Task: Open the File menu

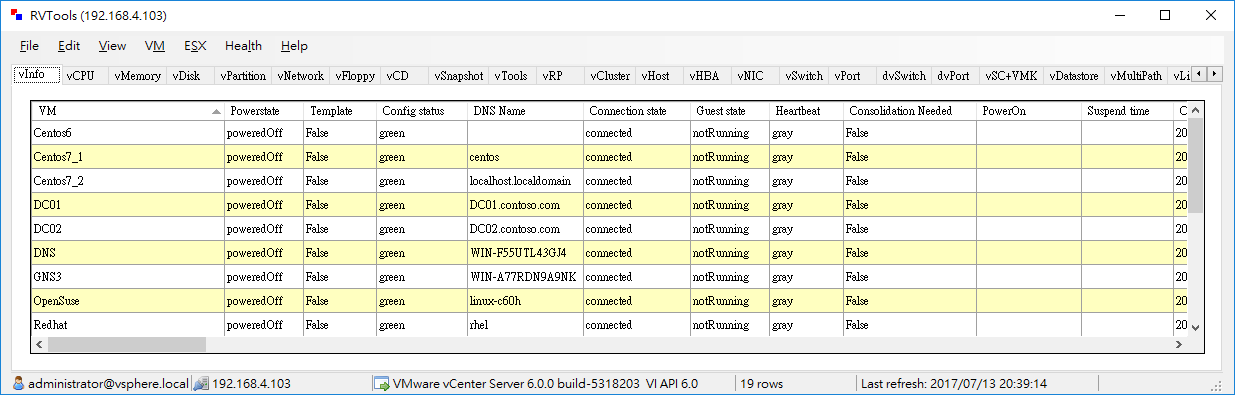Action: point(29,46)
